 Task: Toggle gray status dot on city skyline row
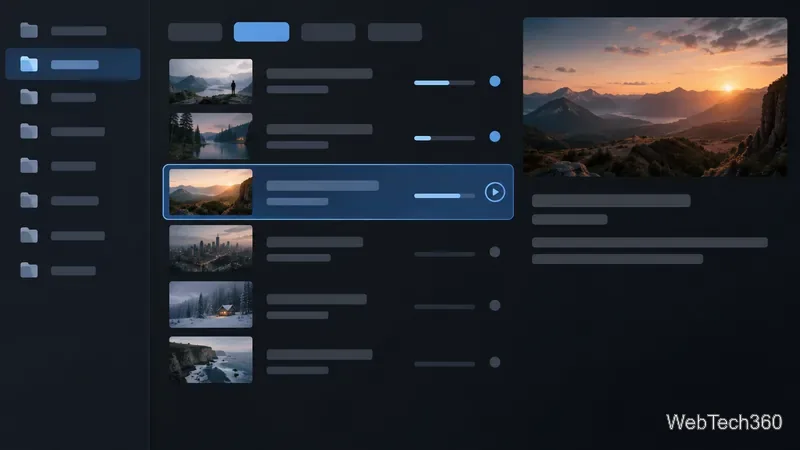point(494,252)
